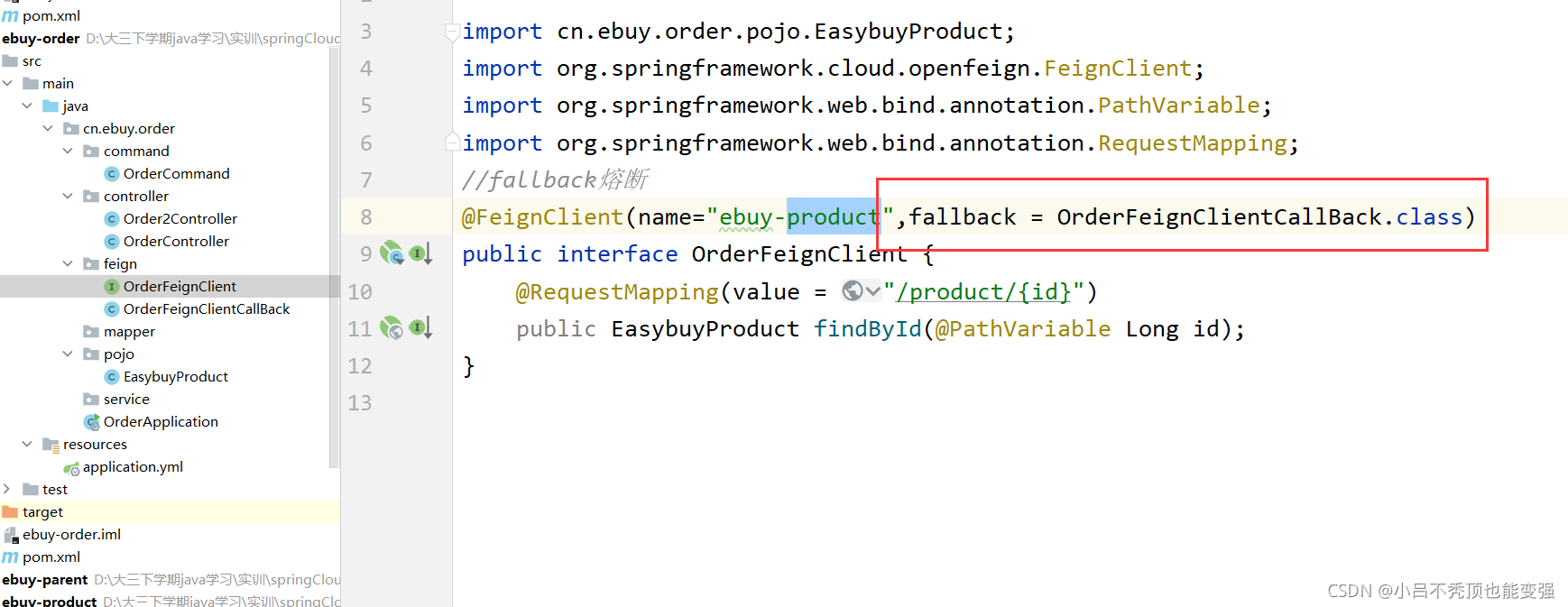Image resolution: width=1568 pixels, height=607 pixels.
Task: Open the top pom.xml file
Action: coord(51,15)
